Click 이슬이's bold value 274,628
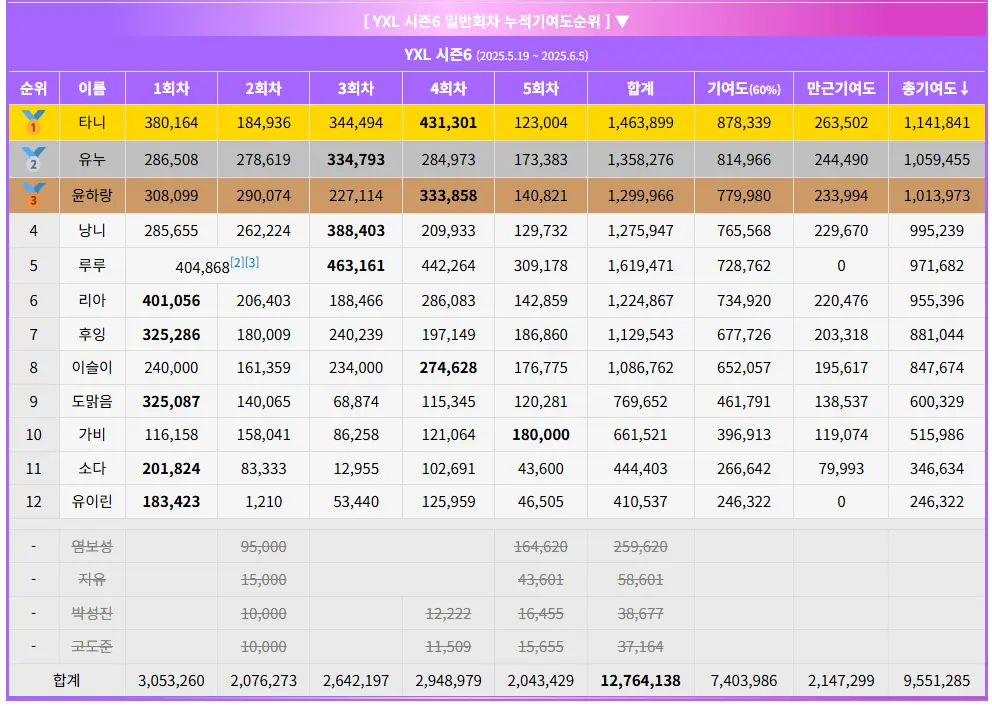992x706 pixels. [x=449, y=368]
